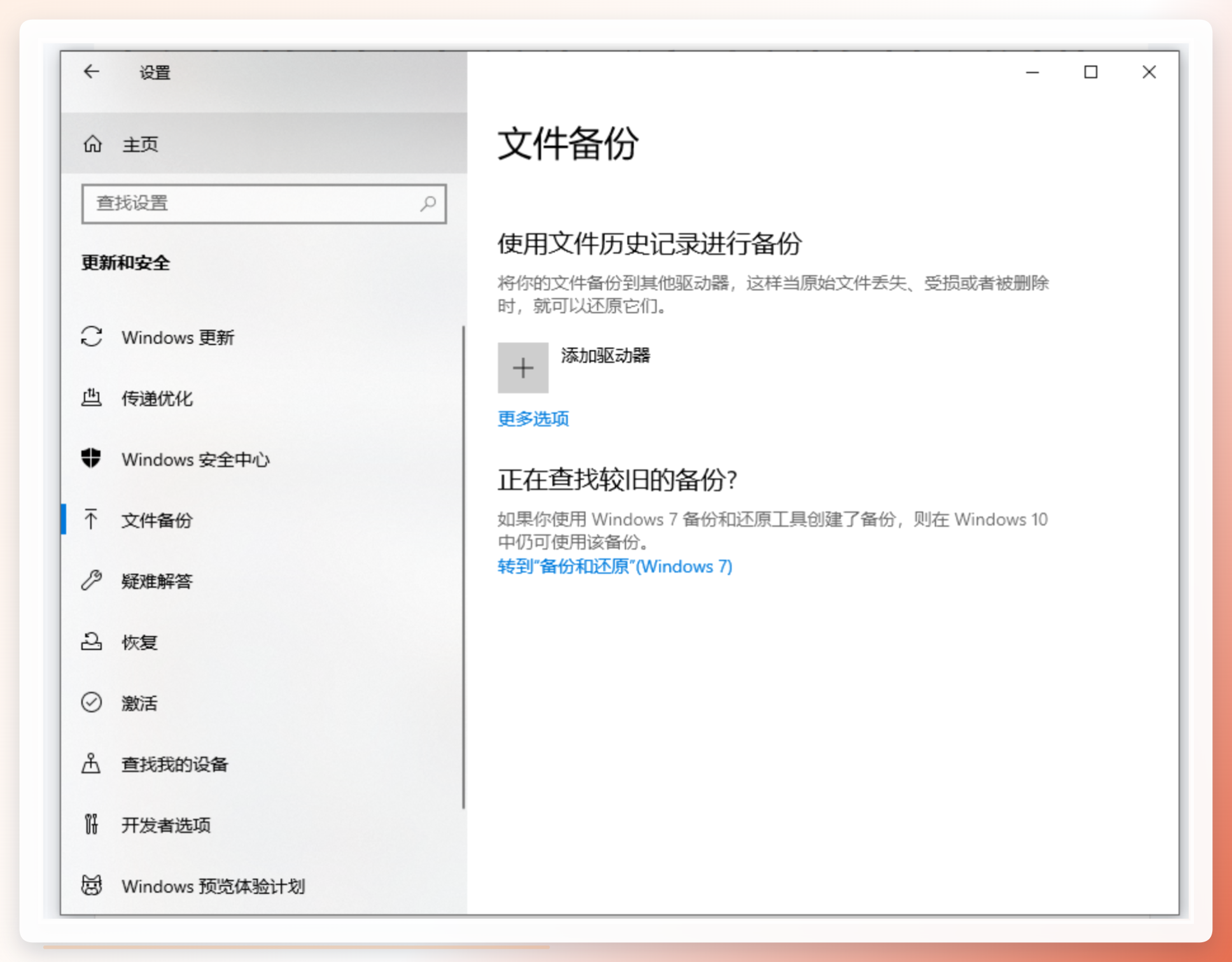The width and height of the screenshot is (1232, 962).
Task: Click the Windows 更新 refresh icon
Action: tap(92, 337)
